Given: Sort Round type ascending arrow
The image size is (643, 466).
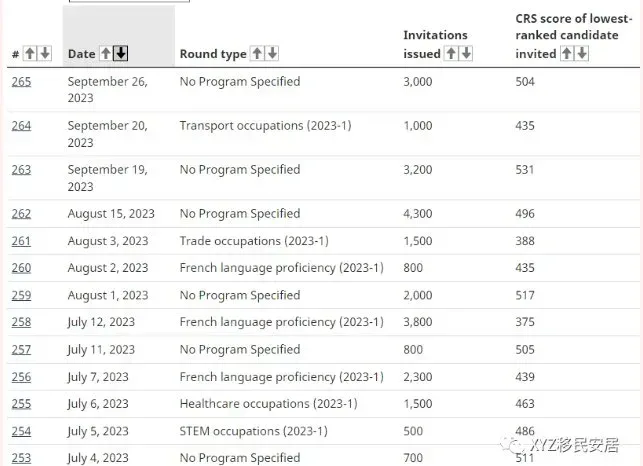Looking at the screenshot, I should (257, 53).
